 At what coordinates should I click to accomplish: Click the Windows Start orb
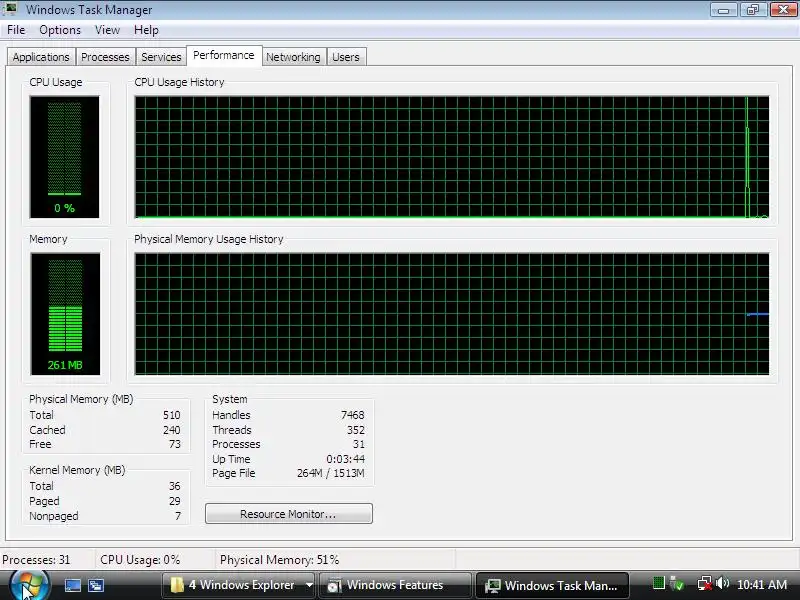tap(29, 585)
